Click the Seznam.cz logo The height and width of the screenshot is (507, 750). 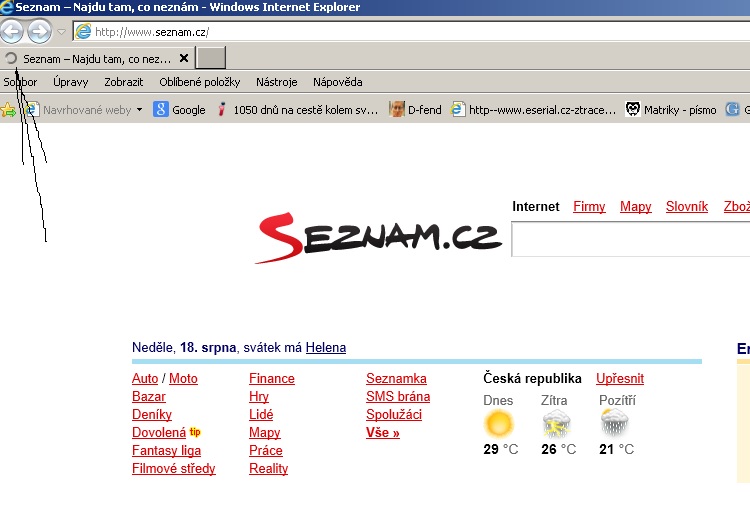point(378,237)
